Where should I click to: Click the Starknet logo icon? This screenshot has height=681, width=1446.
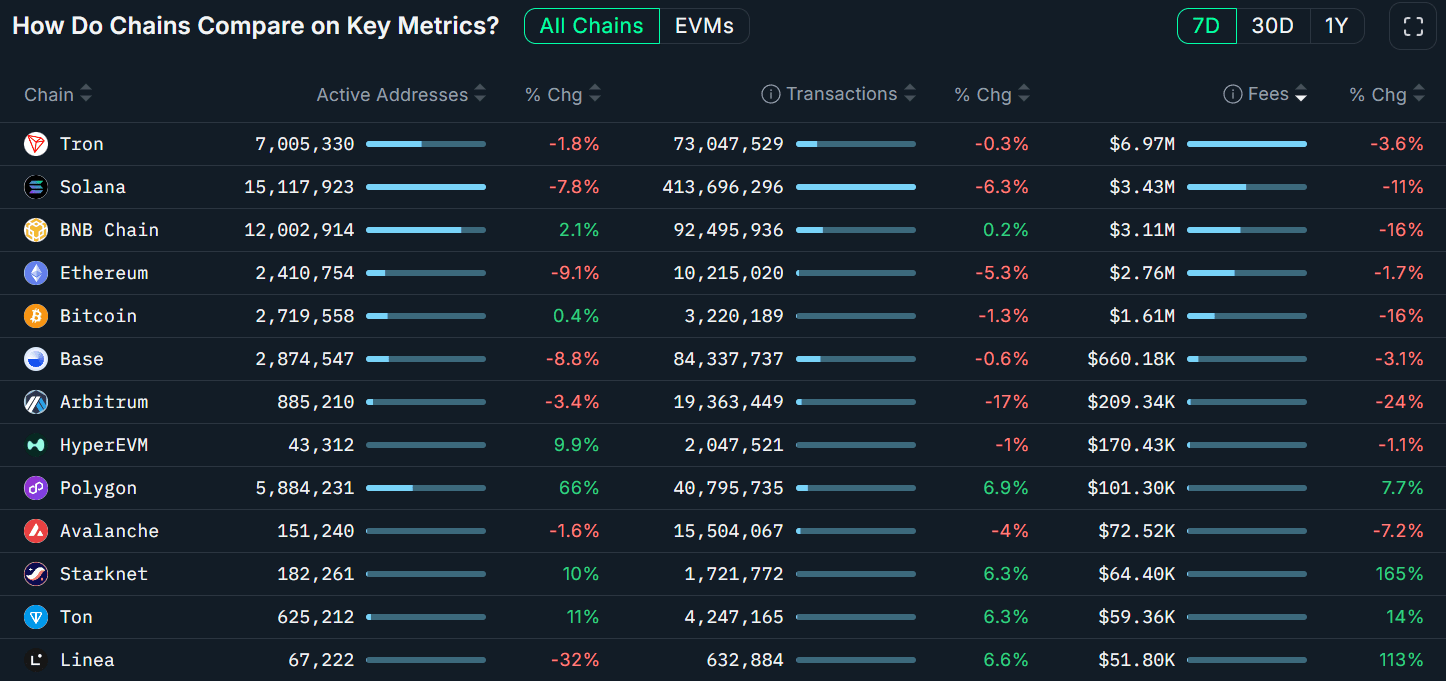coord(36,574)
